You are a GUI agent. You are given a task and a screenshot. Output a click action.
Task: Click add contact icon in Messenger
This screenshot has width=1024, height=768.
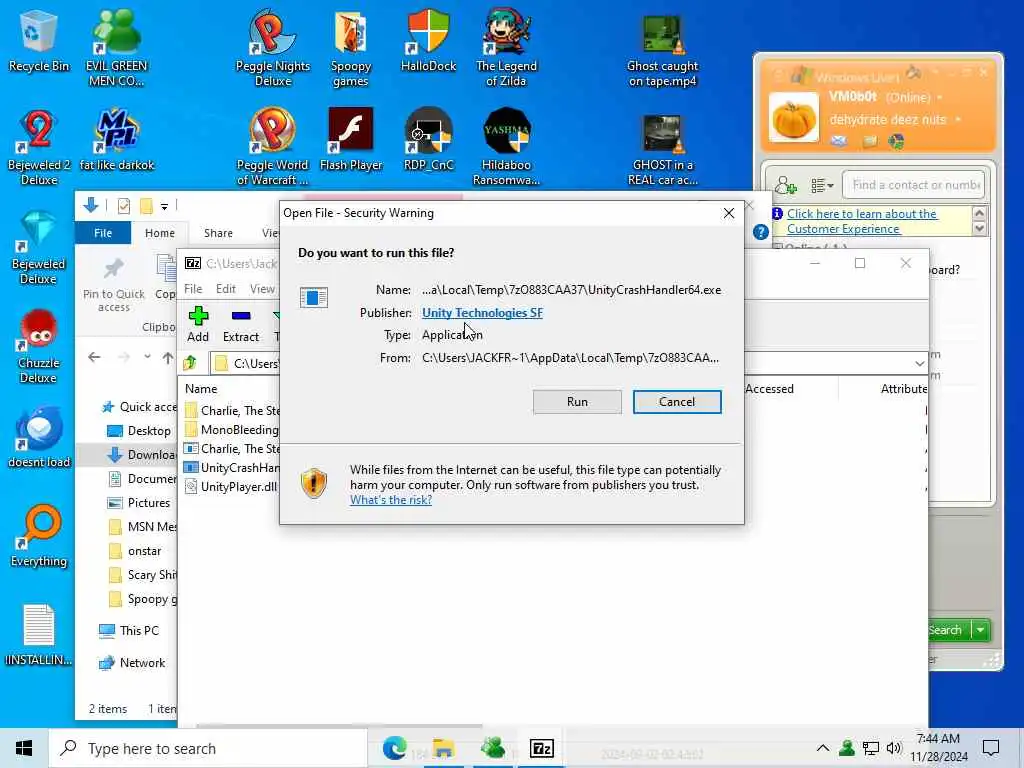point(786,185)
